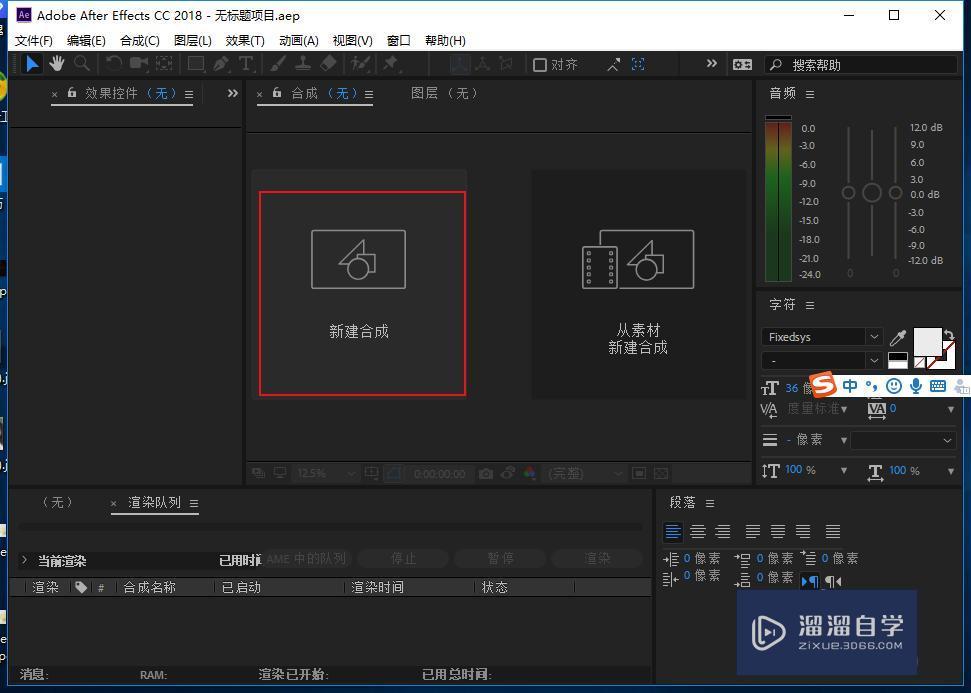
Task: Click the 渲染 render button
Action: point(597,559)
